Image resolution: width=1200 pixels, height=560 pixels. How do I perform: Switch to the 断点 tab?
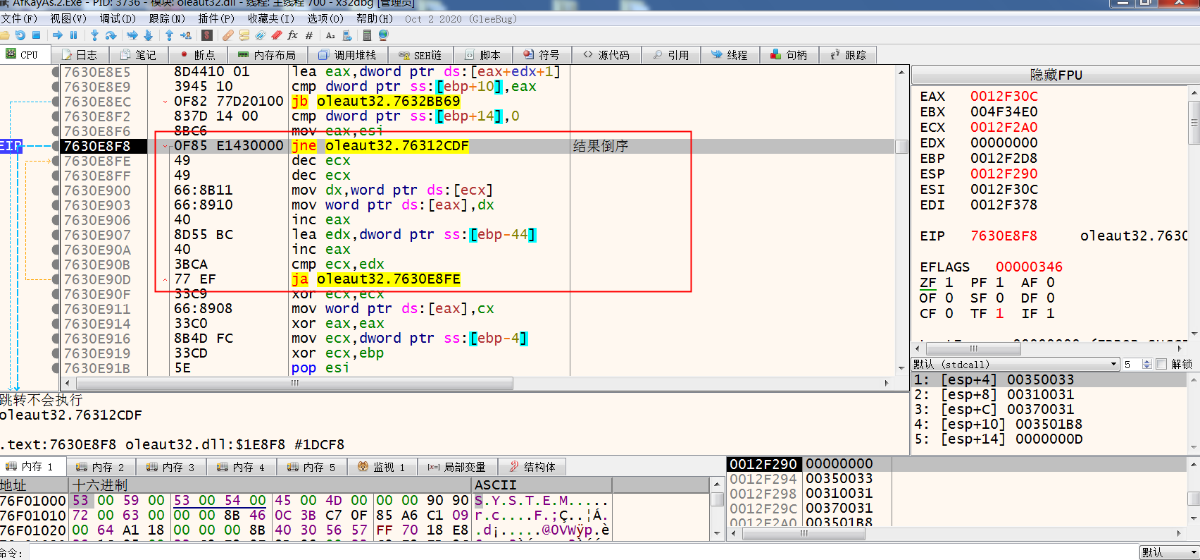[x=196, y=55]
